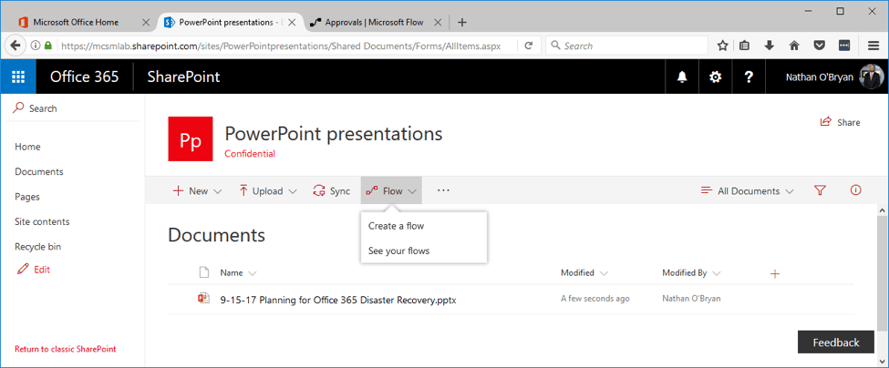Click the site information icon in address bar
The image size is (889, 368).
pos(36,46)
